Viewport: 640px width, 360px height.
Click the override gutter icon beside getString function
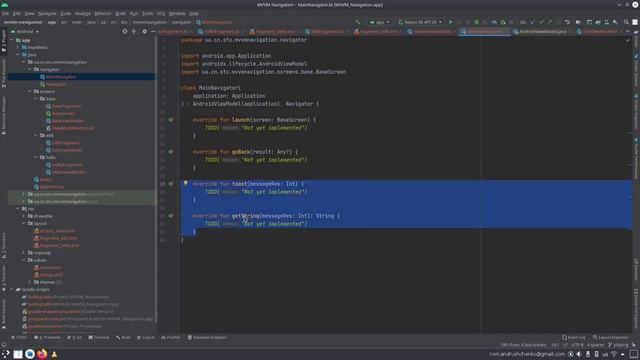click(171, 216)
